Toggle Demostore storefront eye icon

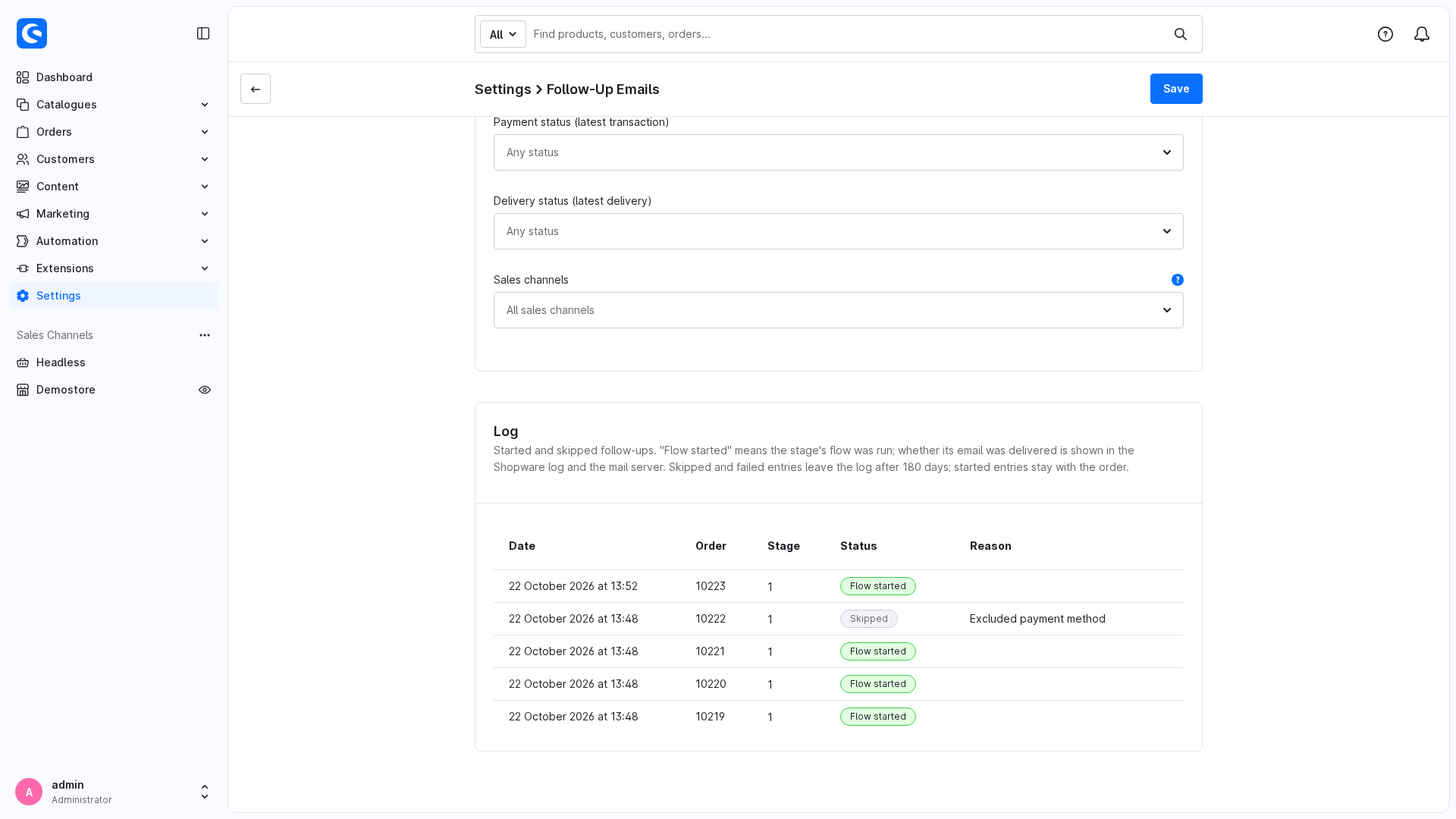click(205, 390)
